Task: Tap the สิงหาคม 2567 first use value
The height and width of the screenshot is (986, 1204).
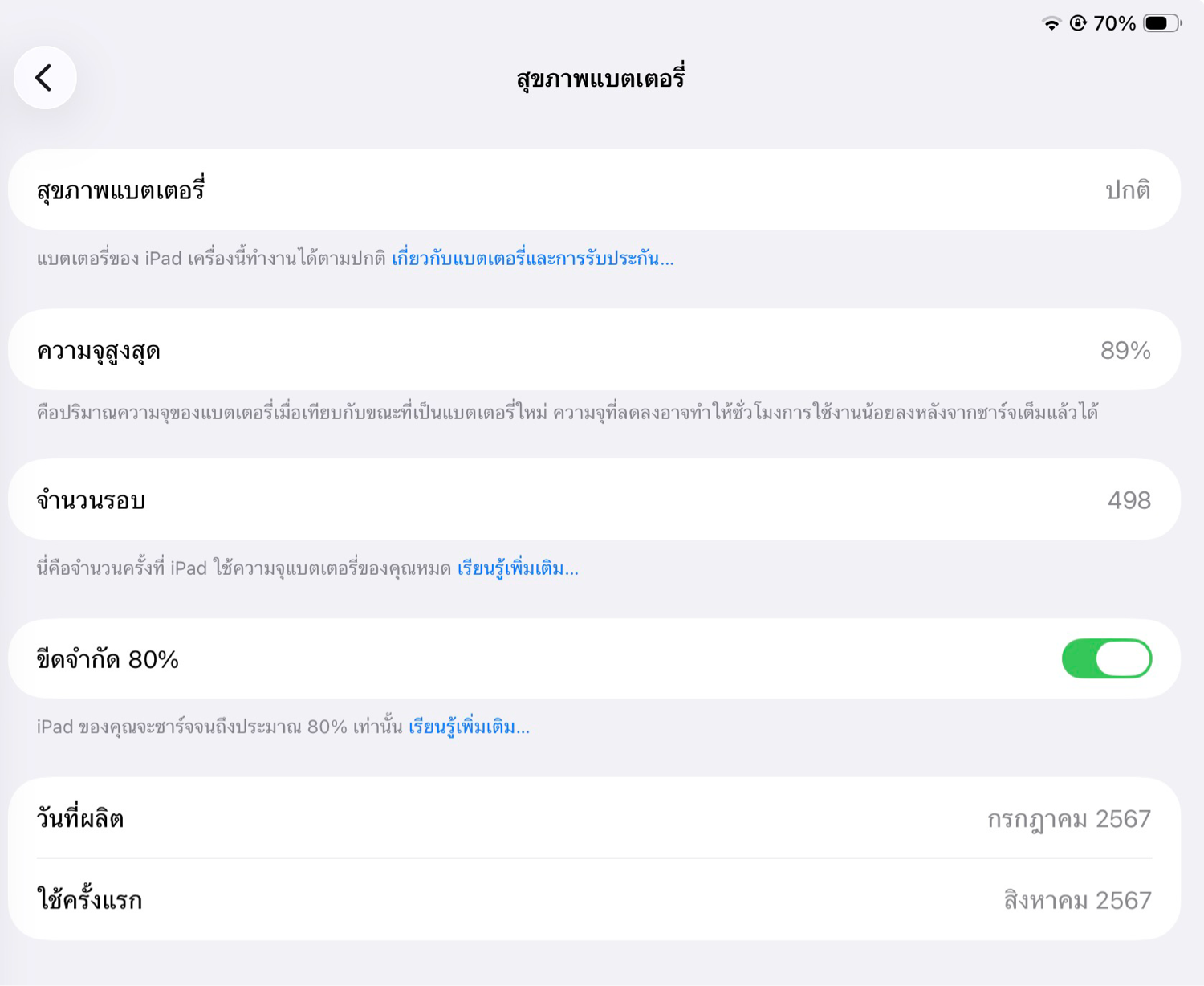Action: coord(1077,900)
